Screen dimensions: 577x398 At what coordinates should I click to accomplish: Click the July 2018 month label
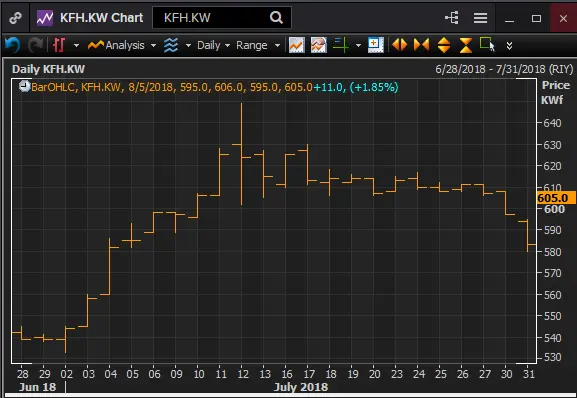(301, 387)
